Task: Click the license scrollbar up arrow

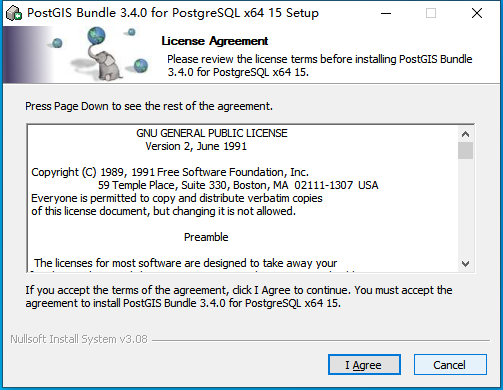Action: [465, 134]
